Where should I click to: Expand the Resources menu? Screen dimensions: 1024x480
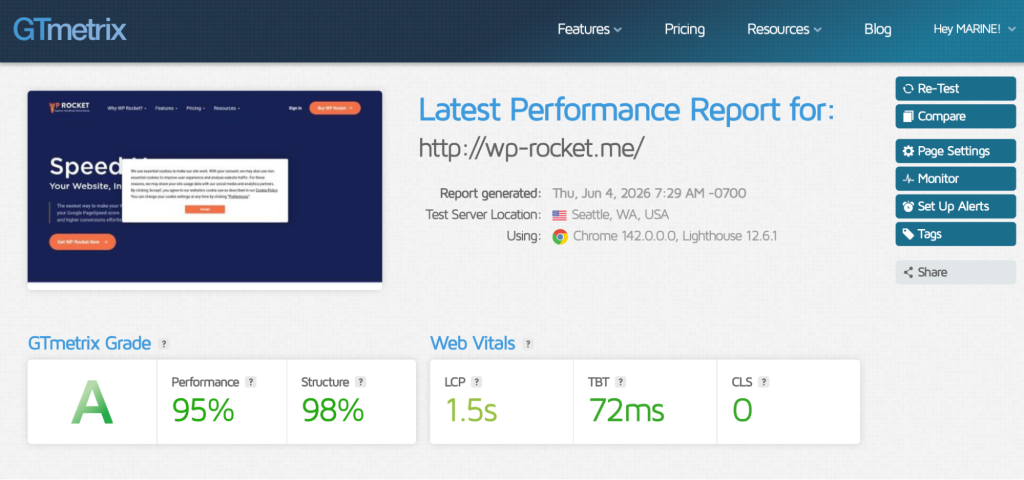click(x=784, y=29)
